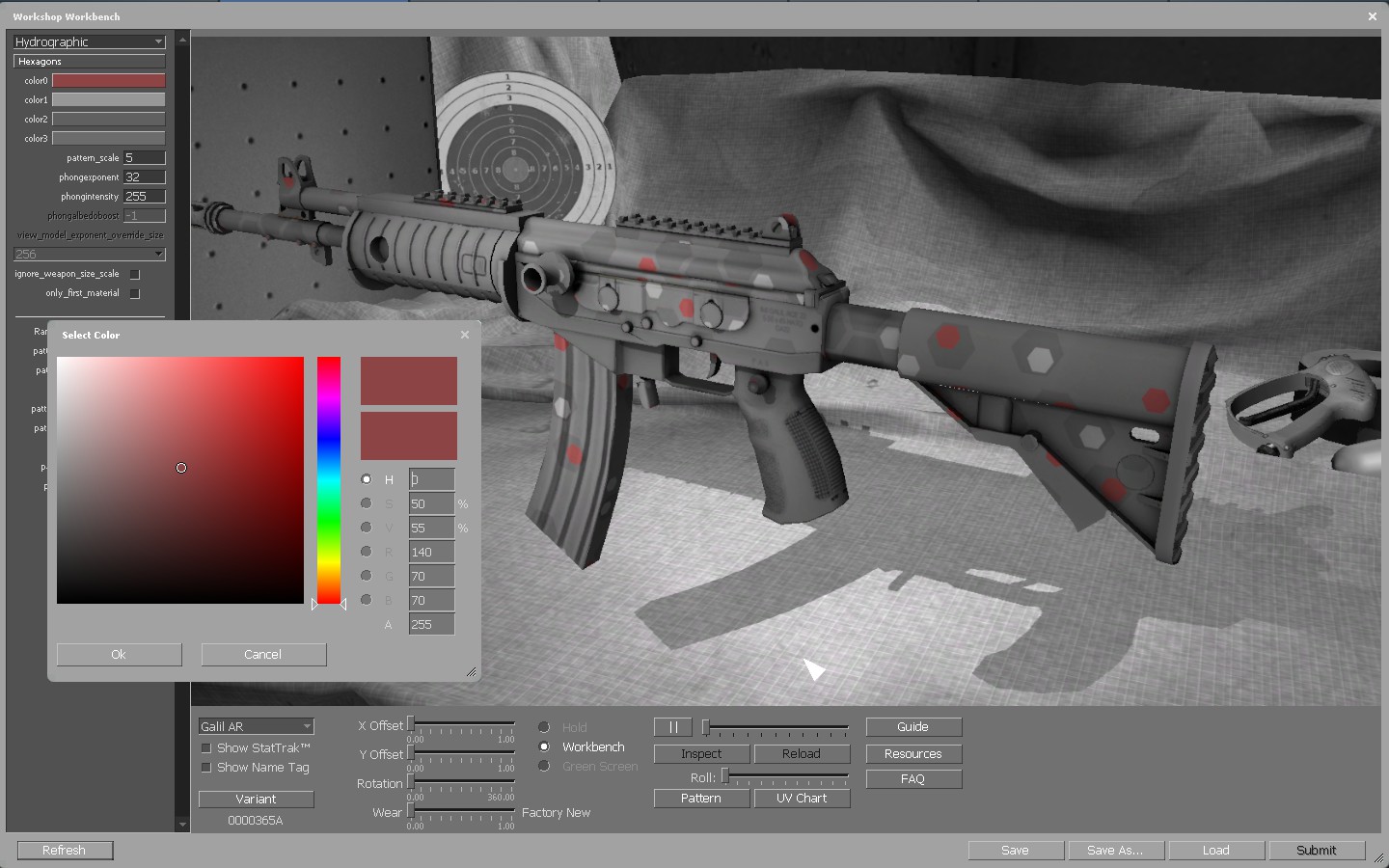Click the Roll slider
This screenshot has height=868, width=1389.
[x=785, y=776]
